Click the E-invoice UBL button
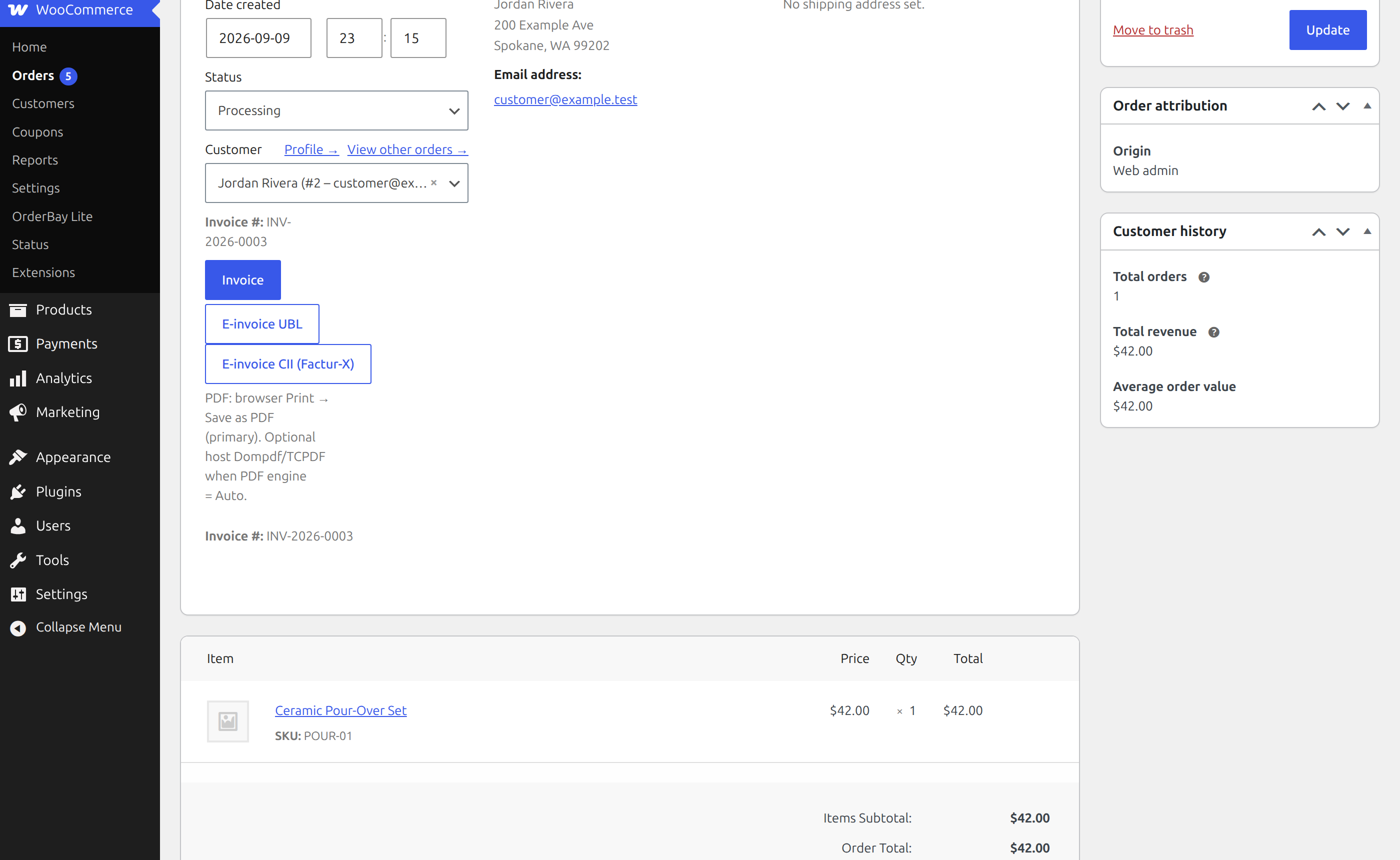The height and width of the screenshot is (860, 1400). pos(262,324)
